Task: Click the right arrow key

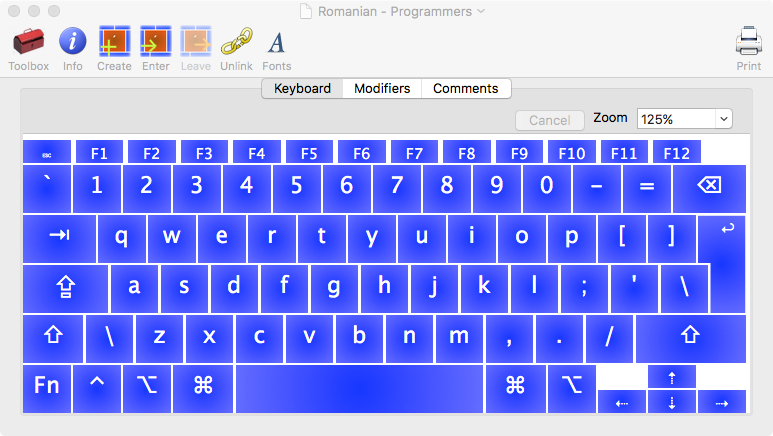Action: tap(722, 401)
